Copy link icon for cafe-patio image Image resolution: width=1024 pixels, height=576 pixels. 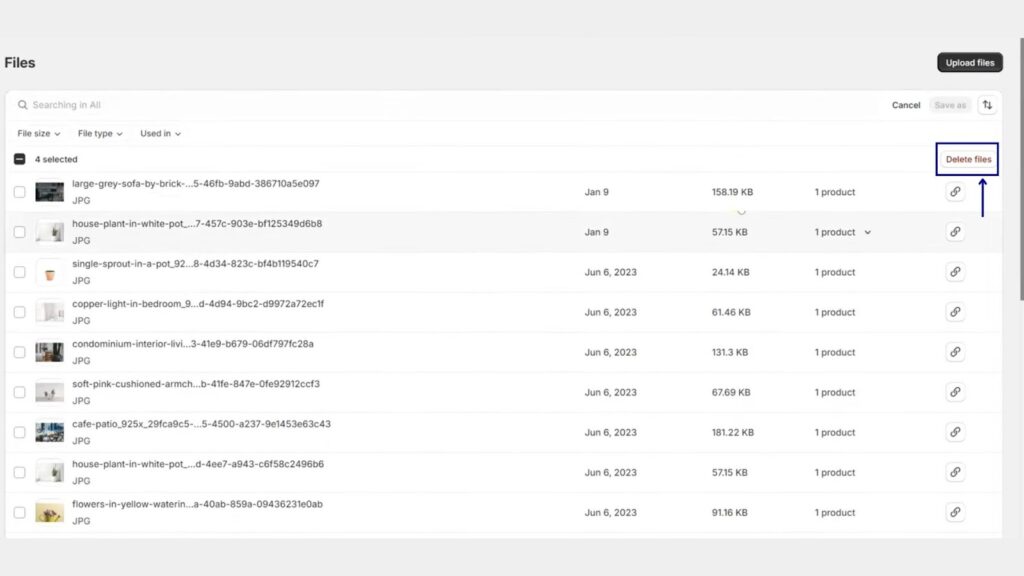click(x=955, y=432)
